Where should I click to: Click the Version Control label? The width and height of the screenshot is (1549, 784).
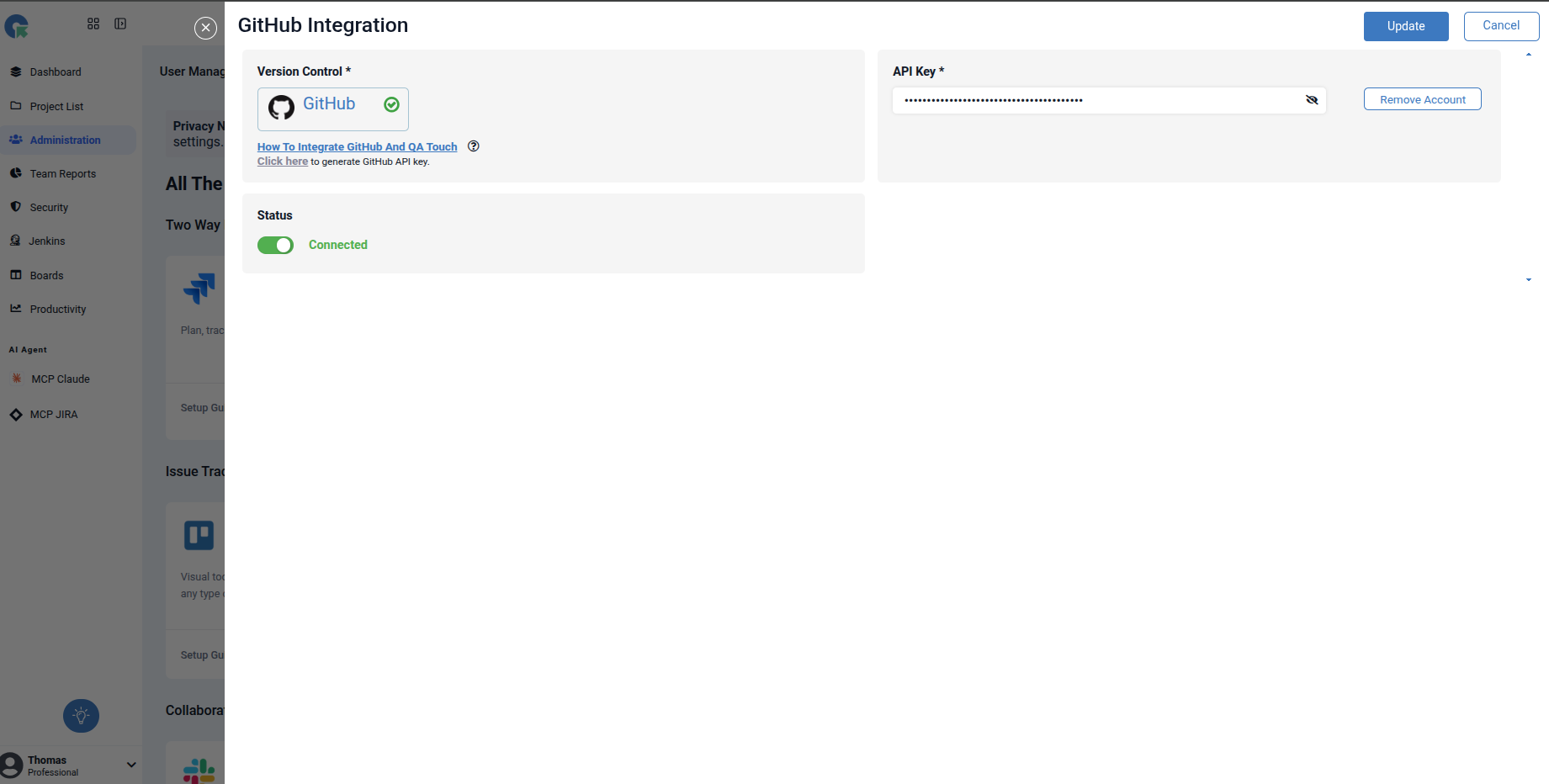(304, 72)
